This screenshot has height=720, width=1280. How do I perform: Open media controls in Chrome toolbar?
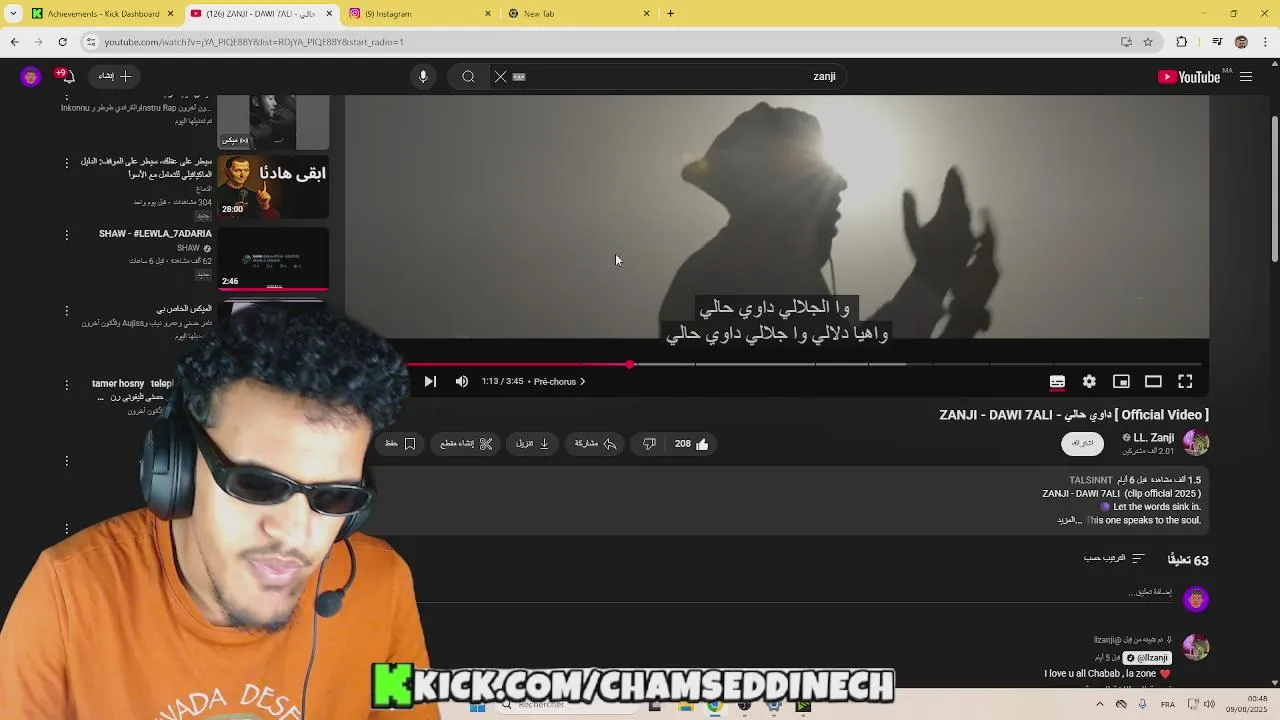point(1217,42)
